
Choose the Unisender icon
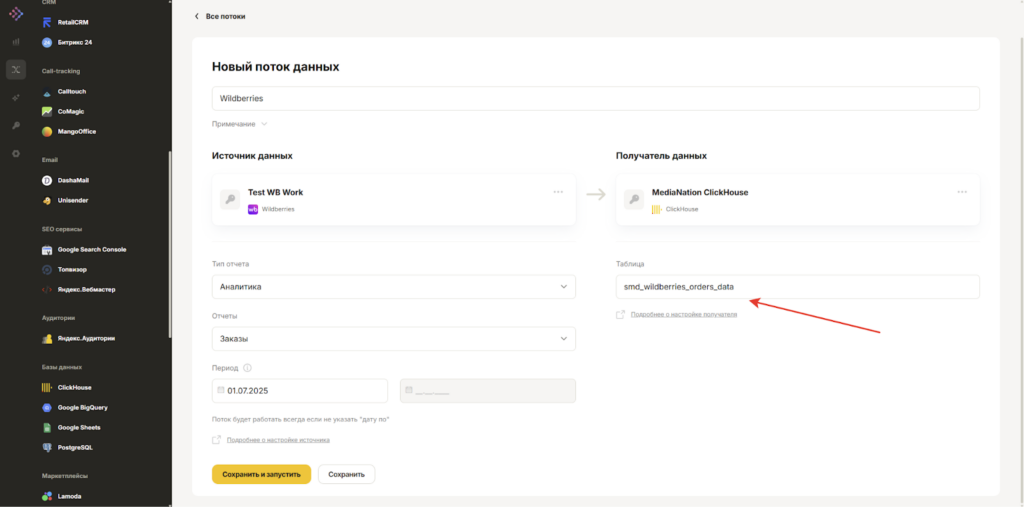47,201
